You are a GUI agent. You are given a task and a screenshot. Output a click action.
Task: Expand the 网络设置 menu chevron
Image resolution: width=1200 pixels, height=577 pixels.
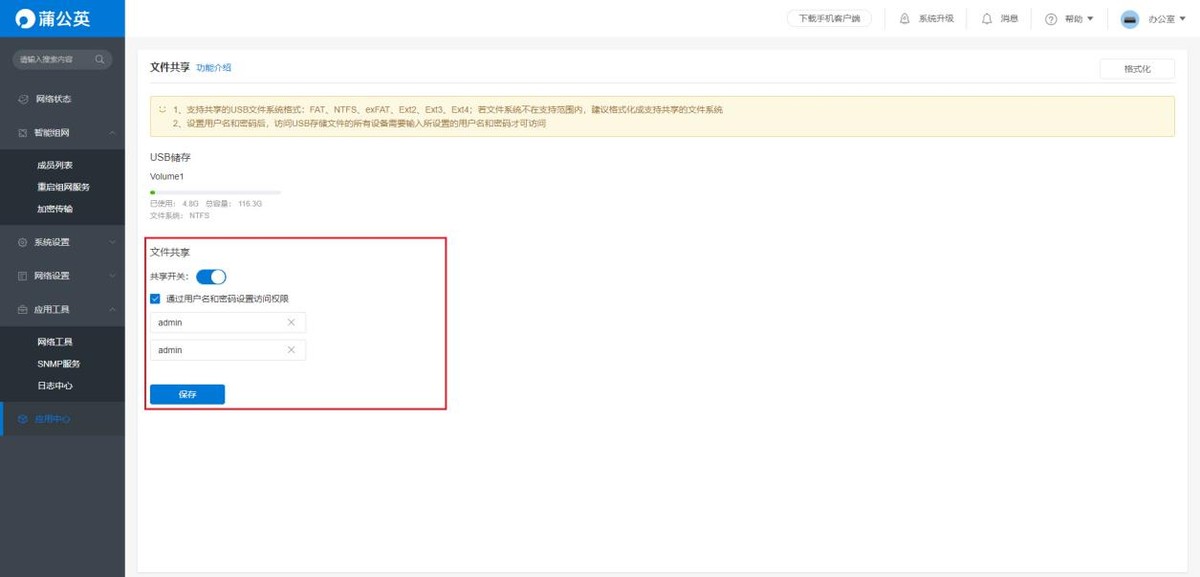pyautogui.click(x=112, y=275)
